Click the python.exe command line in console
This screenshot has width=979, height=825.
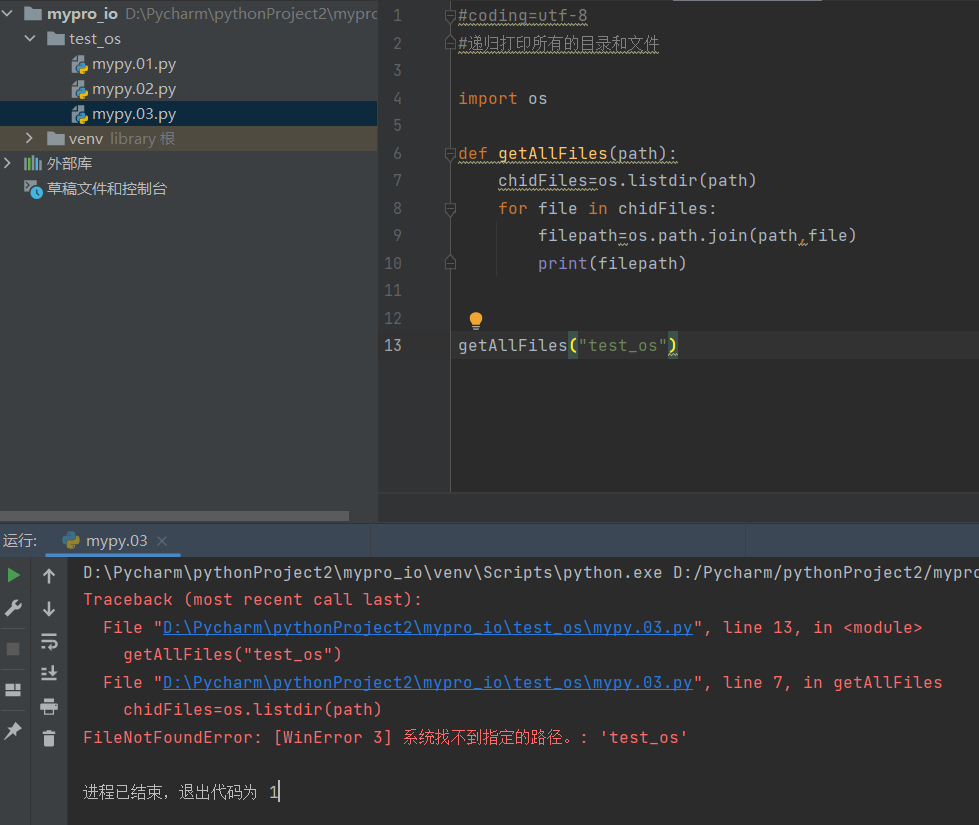[x=531, y=573]
